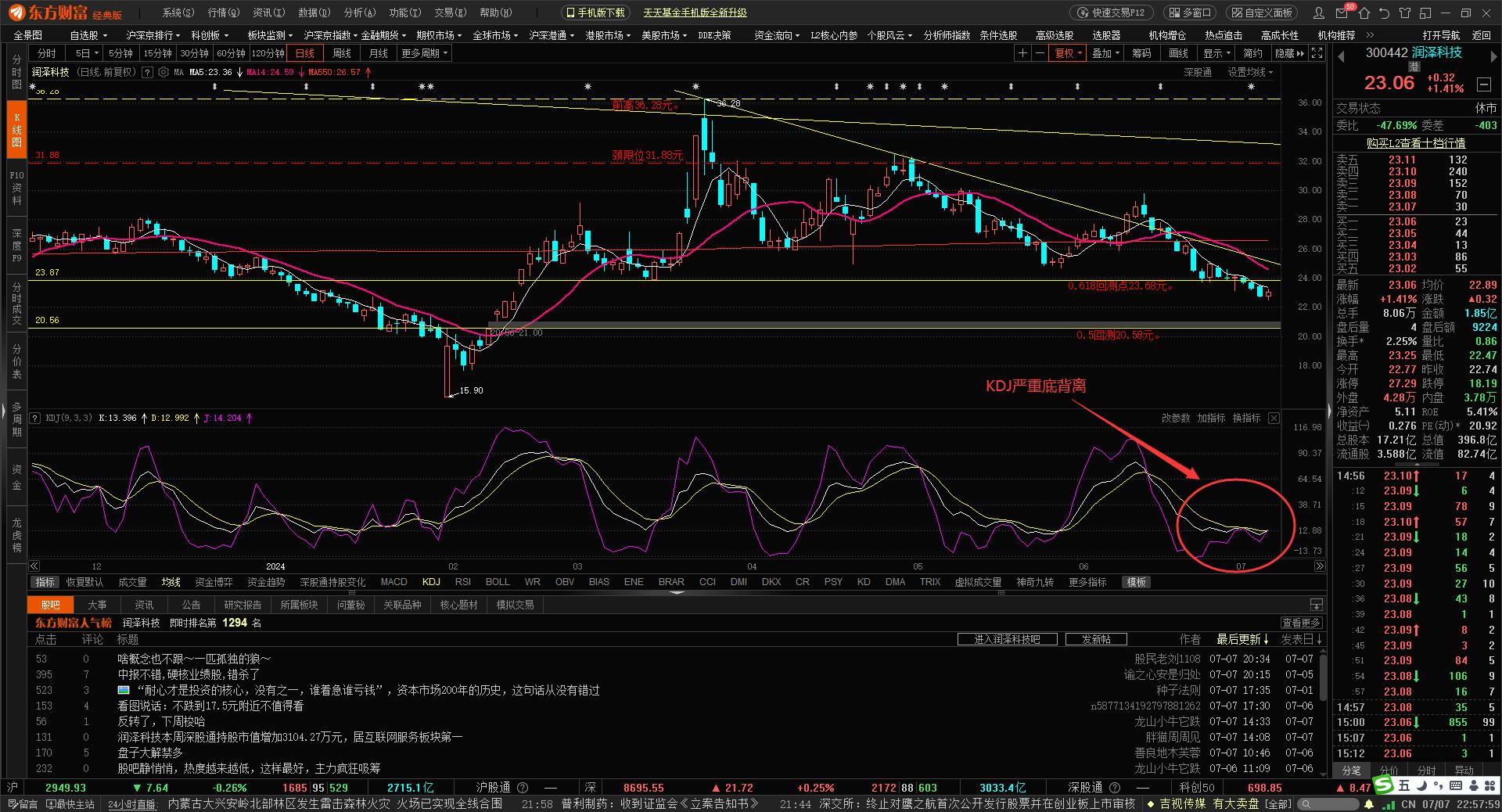Expand more toolbar items chevron after 机构推荐
The width and height of the screenshot is (1502, 812).
pos(1370,35)
